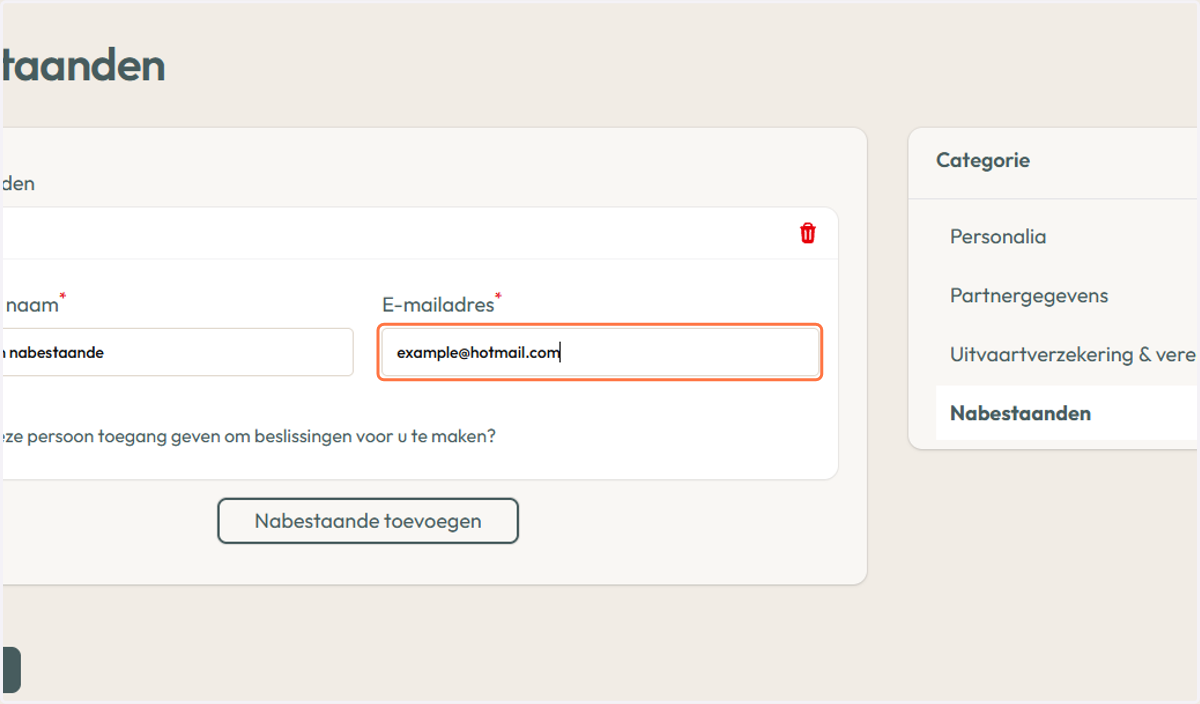The width and height of the screenshot is (1200, 704).
Task: Click the Nabestaande toevoegen button
Action: (368, 521)
